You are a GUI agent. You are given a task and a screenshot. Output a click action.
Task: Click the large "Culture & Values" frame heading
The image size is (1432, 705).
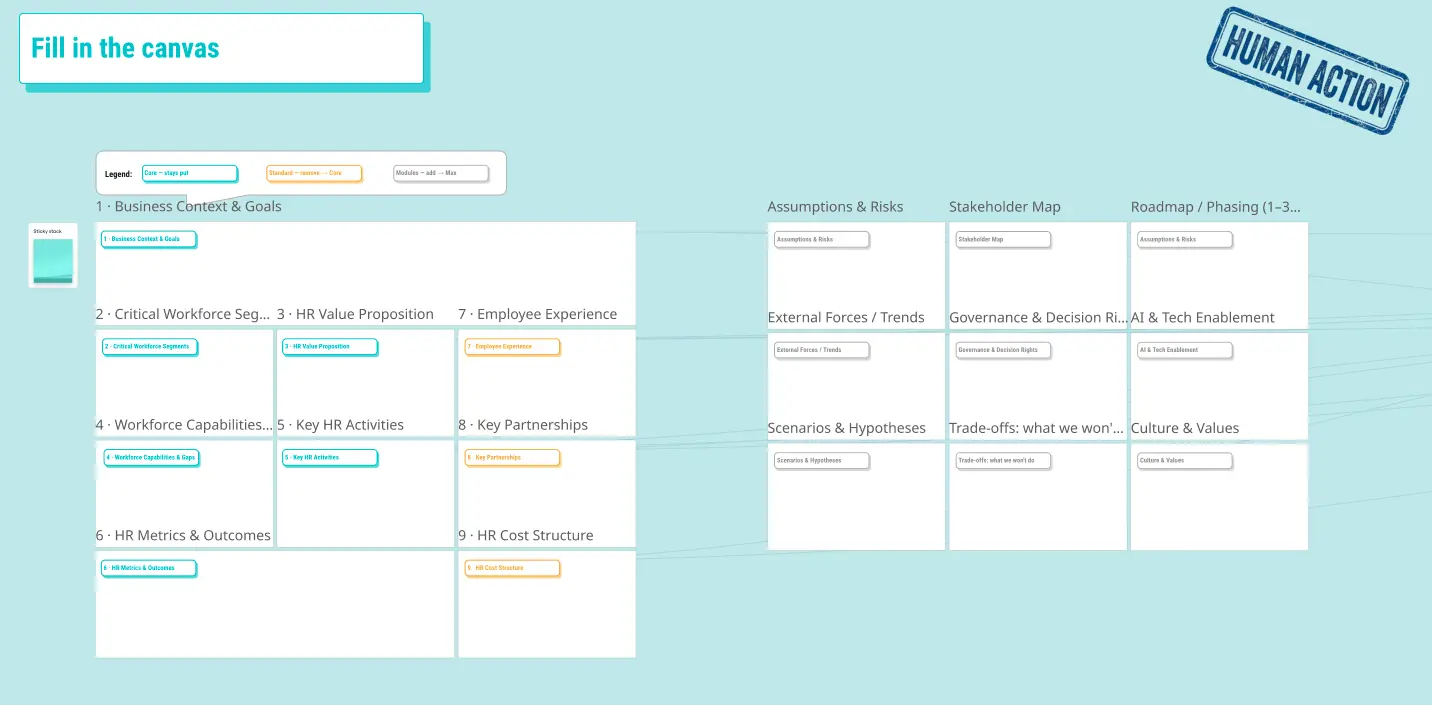tap(1185, 428)
